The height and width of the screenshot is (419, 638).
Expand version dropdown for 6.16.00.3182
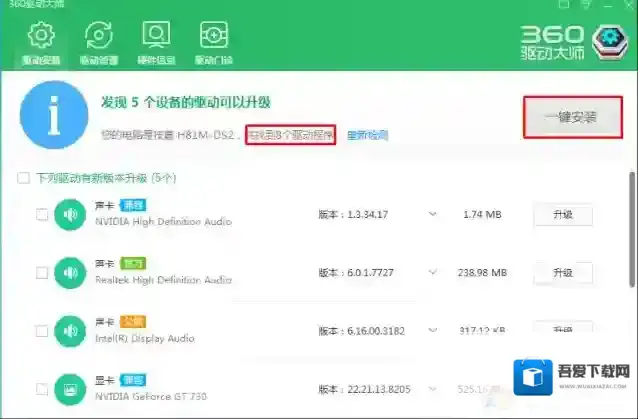pyautogui.click(x=433, y=330)
